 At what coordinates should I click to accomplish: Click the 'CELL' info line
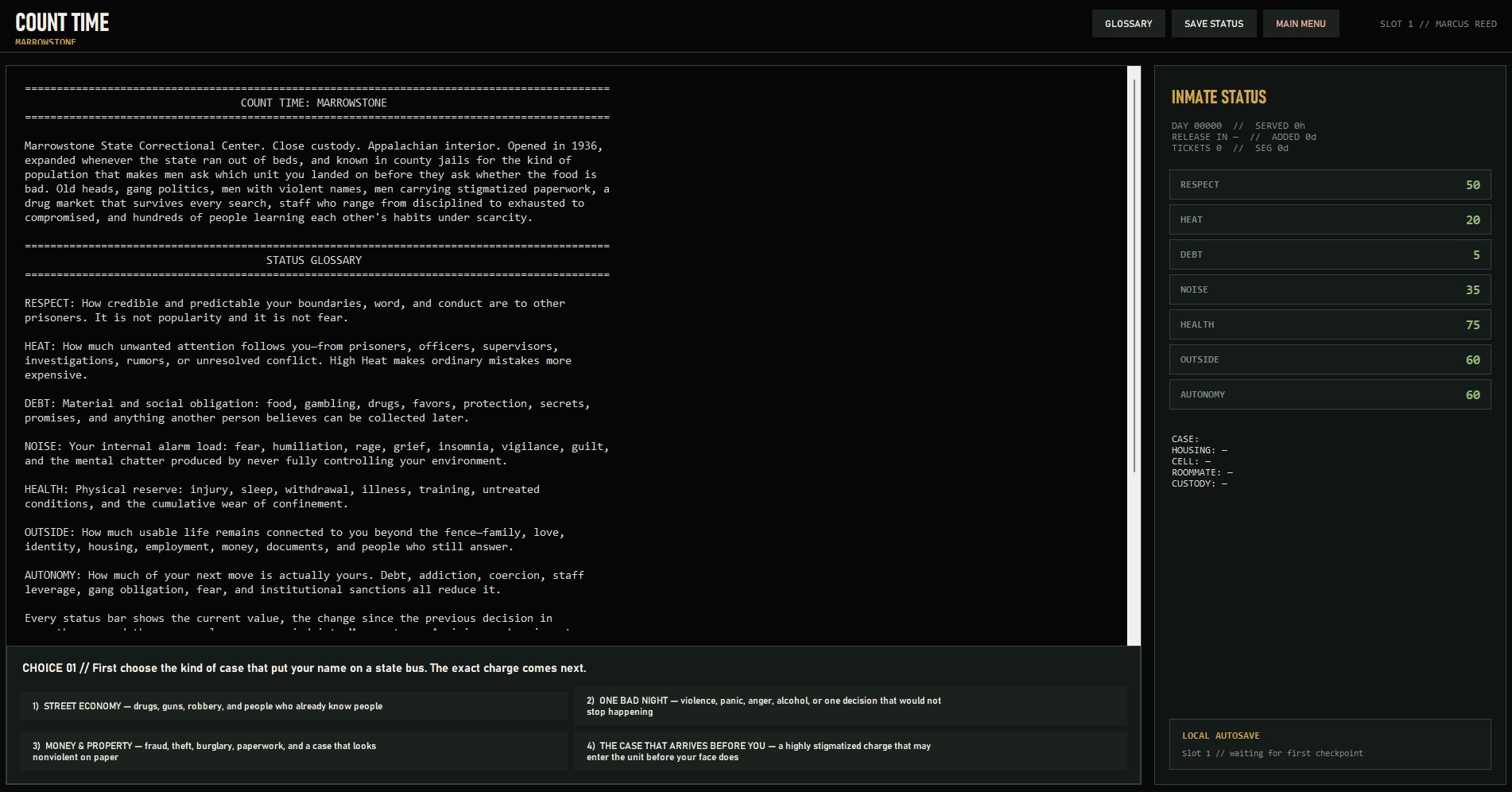[1191, 461]
